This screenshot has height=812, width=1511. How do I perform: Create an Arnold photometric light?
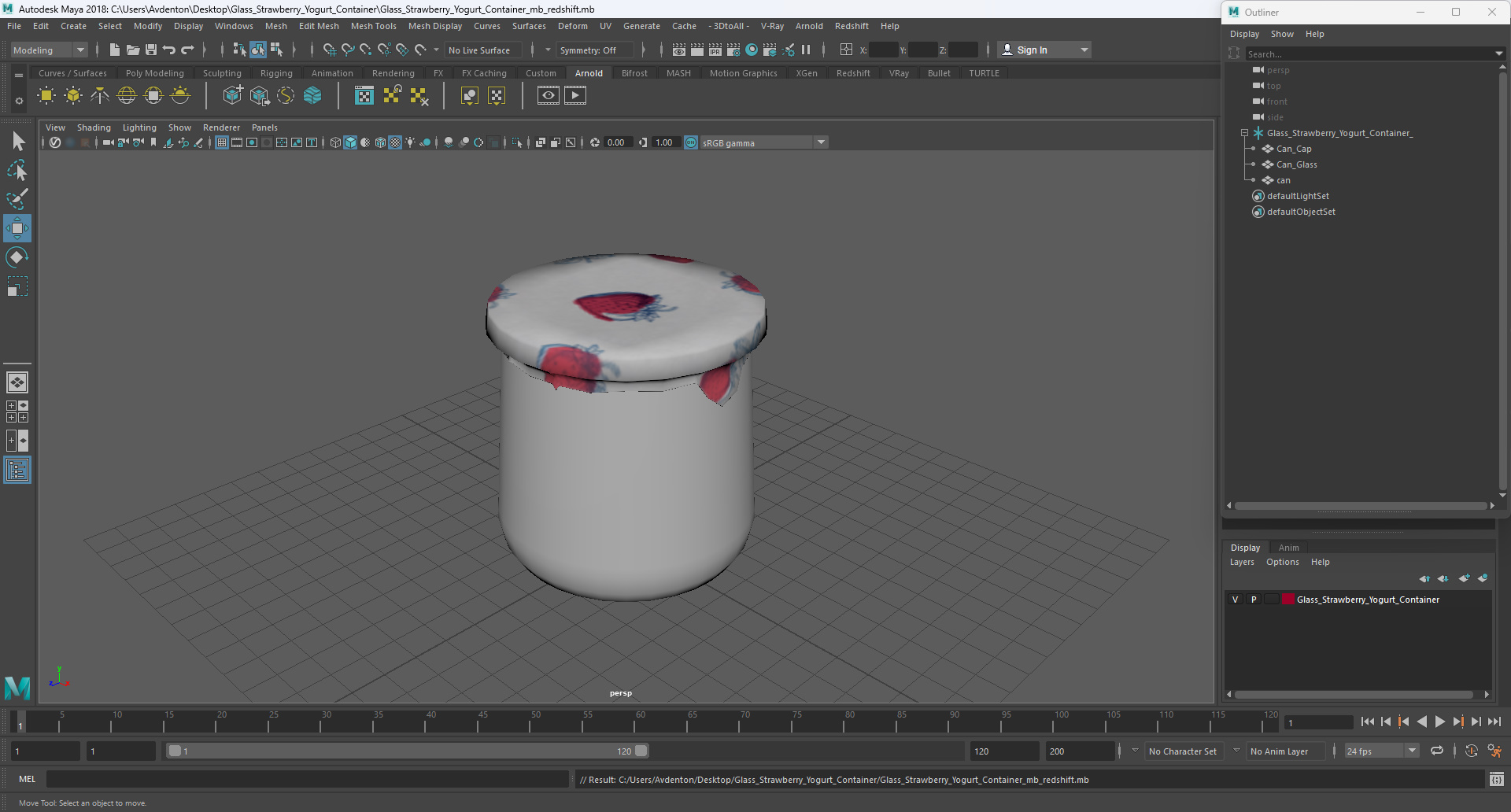[100, 96]
